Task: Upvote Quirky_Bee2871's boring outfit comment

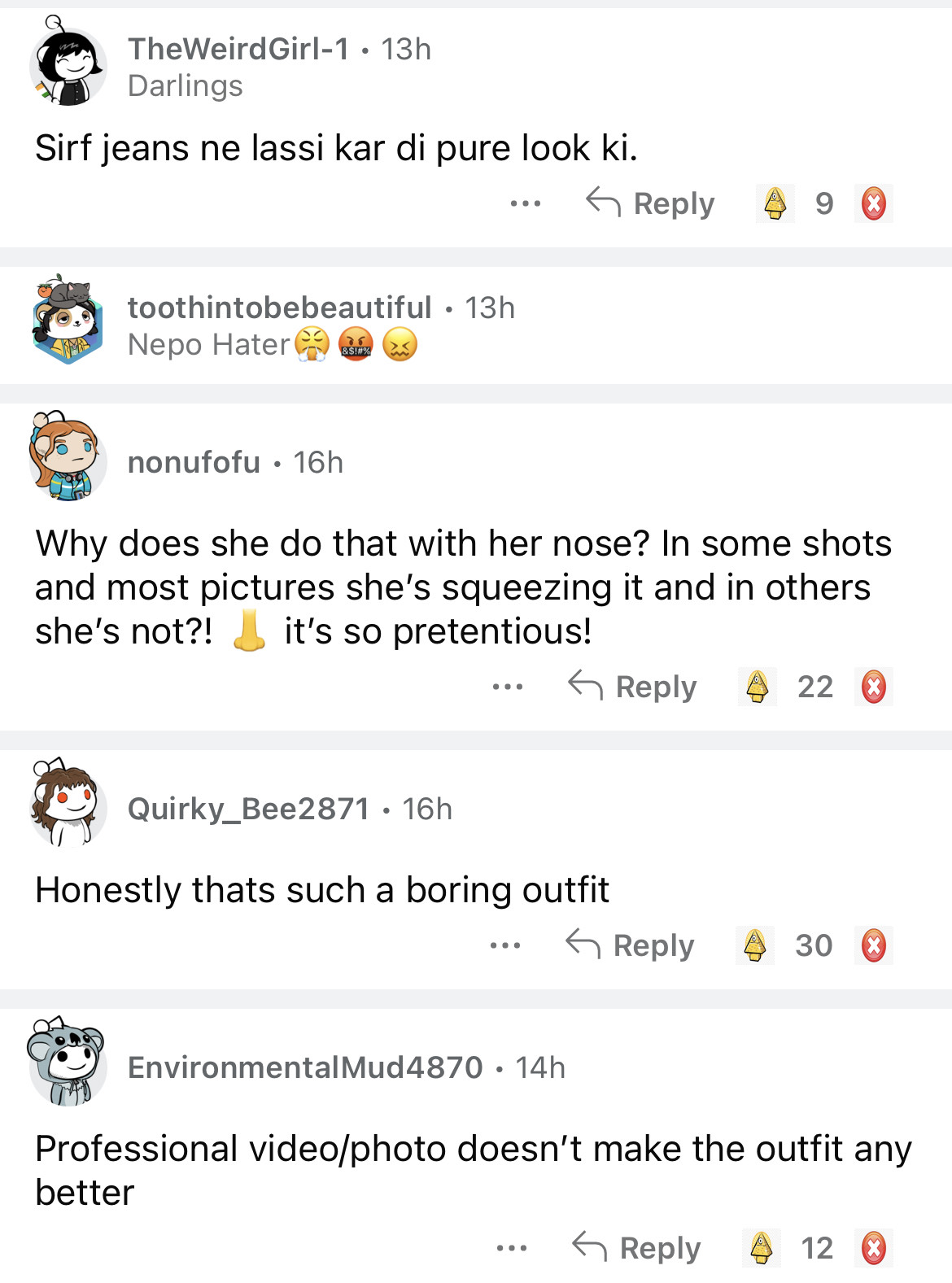Action: click(755, 945)
